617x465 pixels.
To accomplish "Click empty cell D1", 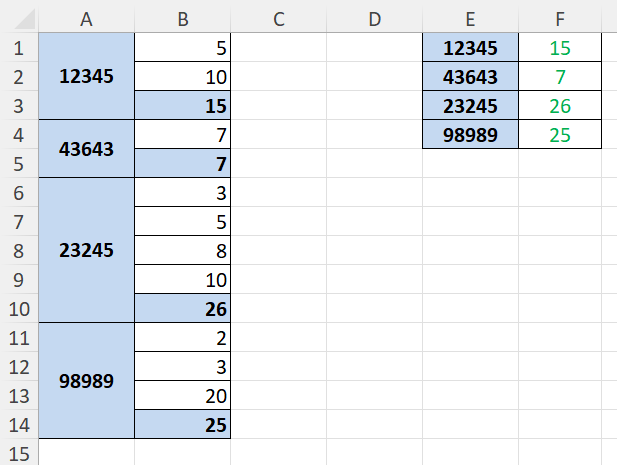I will [375, 47].
